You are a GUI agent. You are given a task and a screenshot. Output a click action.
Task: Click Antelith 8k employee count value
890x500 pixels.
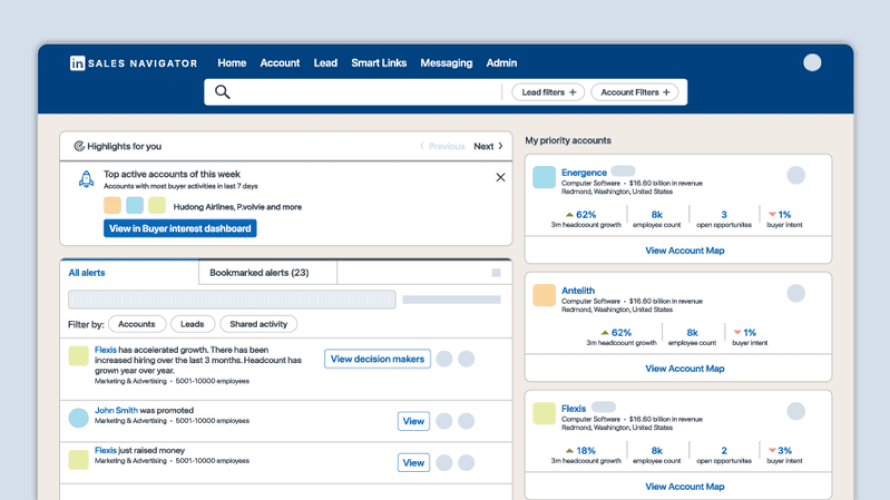692,333
